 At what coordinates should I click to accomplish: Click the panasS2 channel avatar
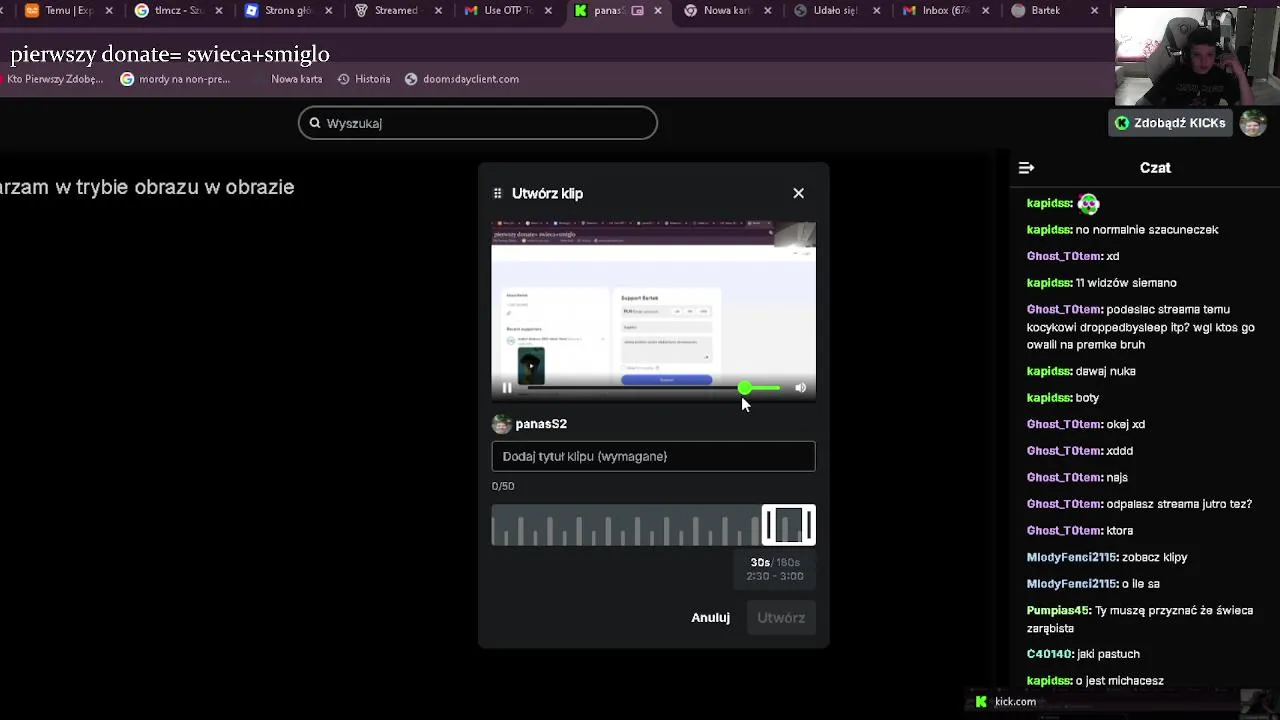coord(501,424)
